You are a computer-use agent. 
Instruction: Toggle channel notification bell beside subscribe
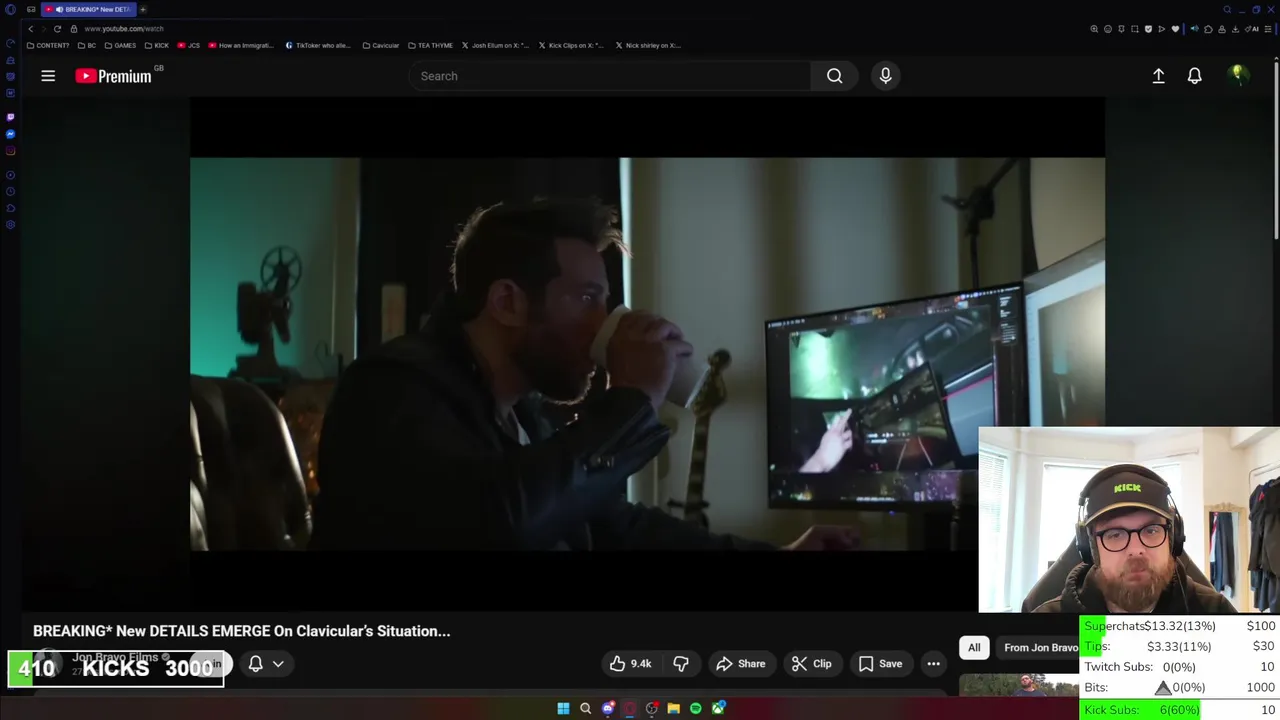[255, 663]
